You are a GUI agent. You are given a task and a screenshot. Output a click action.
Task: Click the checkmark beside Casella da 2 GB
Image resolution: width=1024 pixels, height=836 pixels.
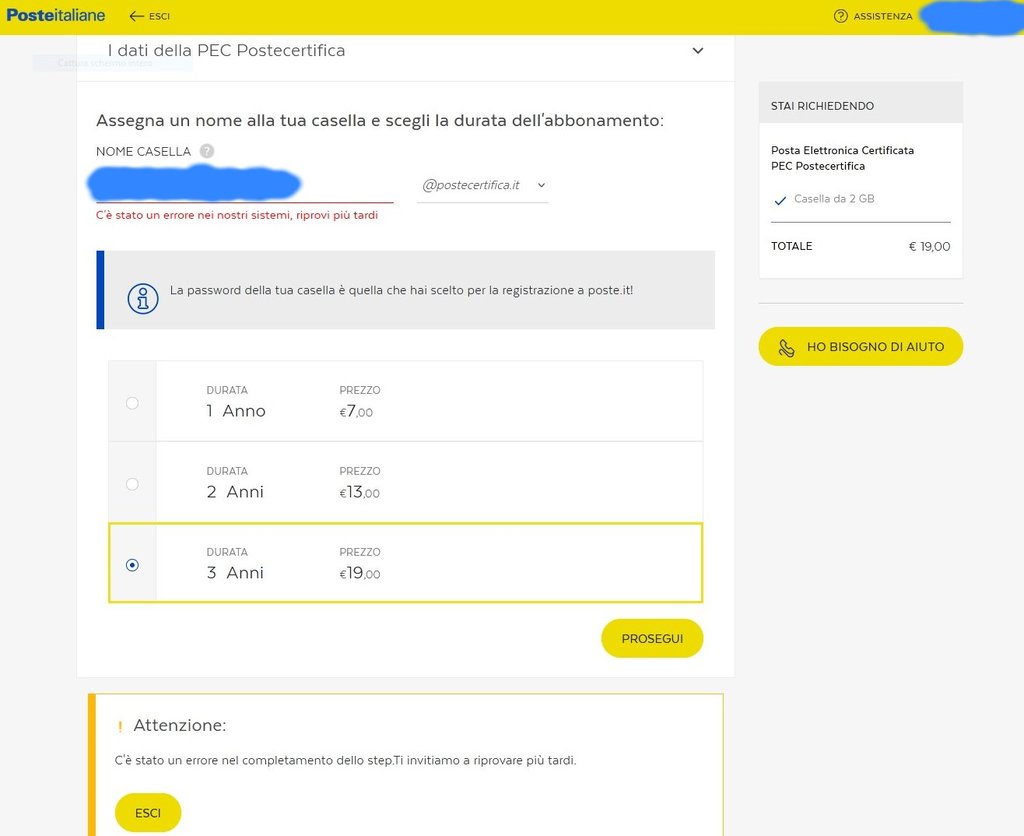click(780, 200)
